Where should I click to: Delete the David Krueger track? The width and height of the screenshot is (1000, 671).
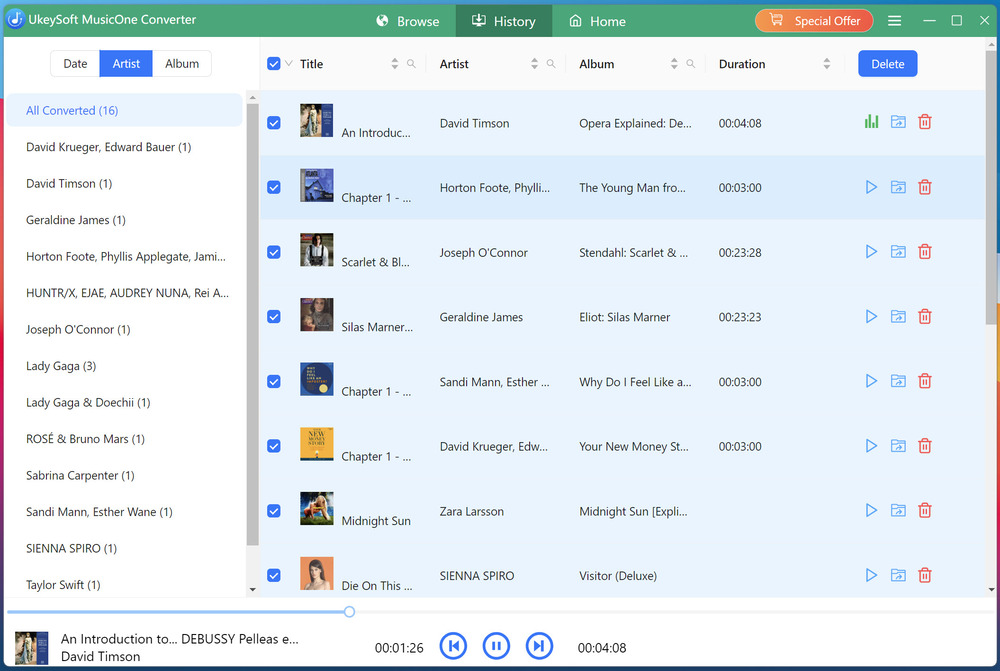point(925,446)
